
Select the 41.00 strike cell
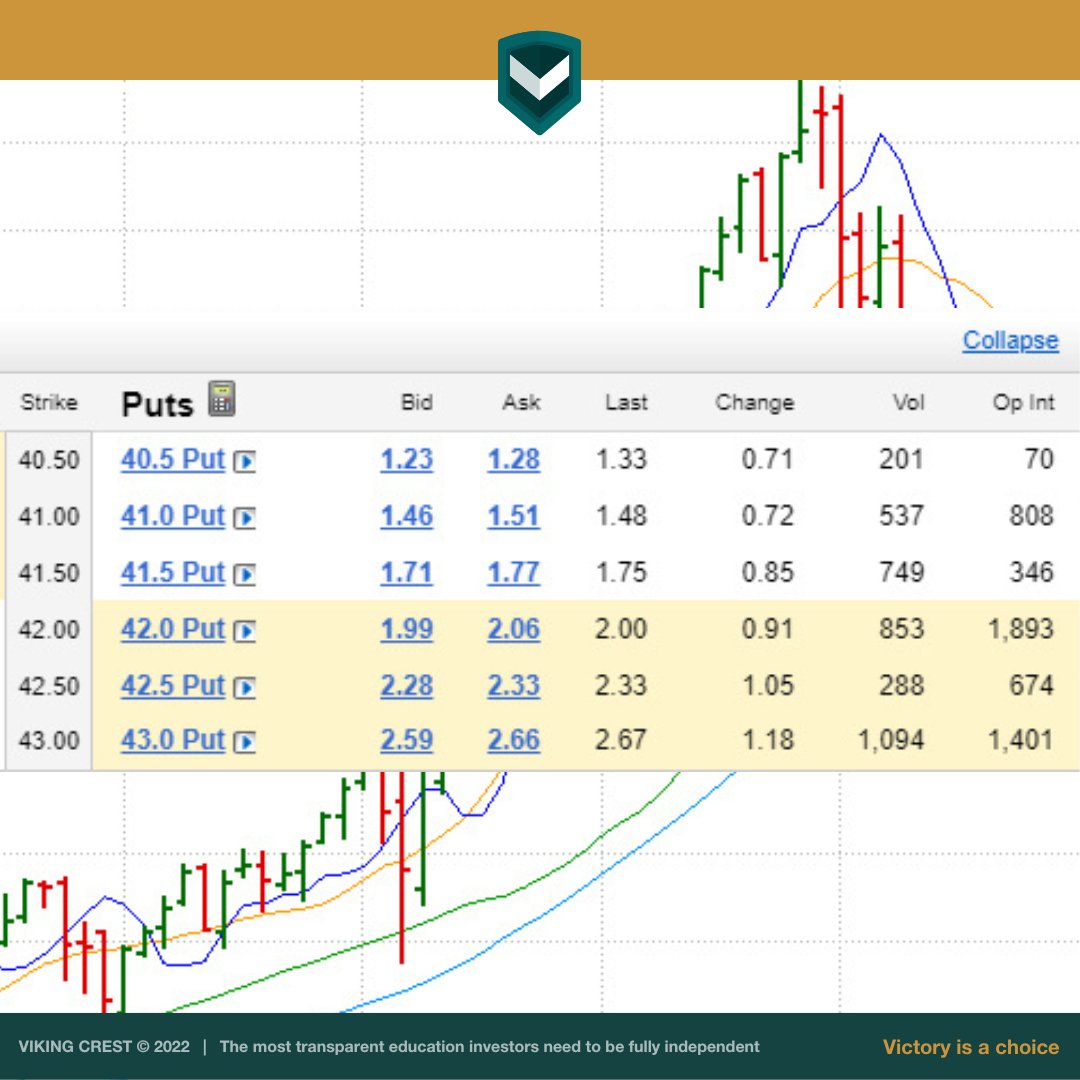tap(49, 517)
